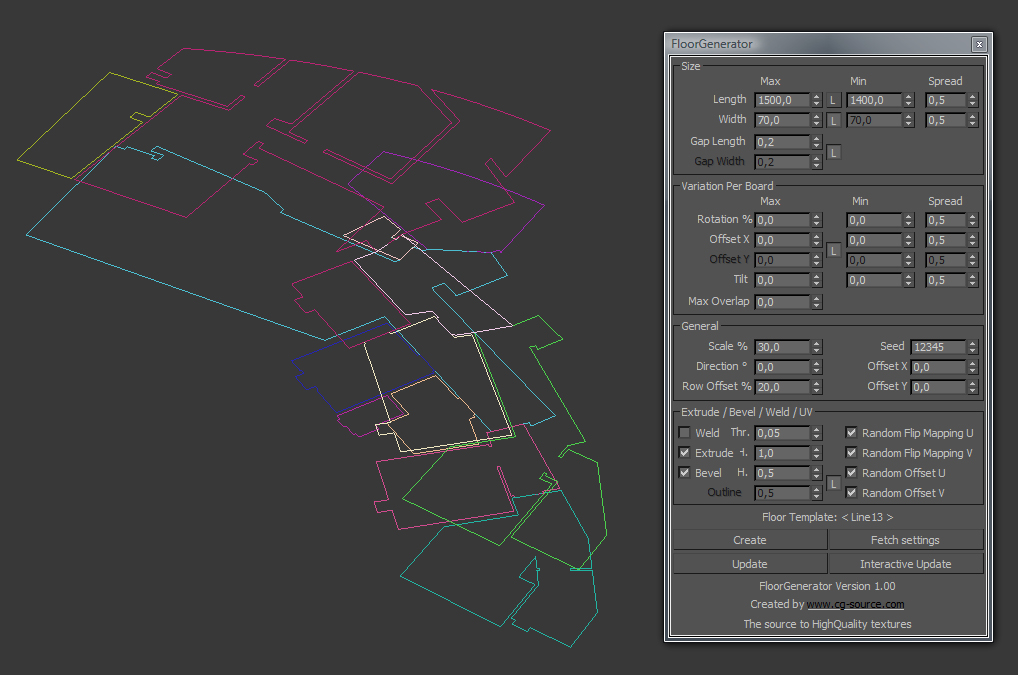Image resolution: width=1018 pixels, height=675 pixels.
Task: Toggle the Offset X/Y lock L button
Action: coord(834,251)
